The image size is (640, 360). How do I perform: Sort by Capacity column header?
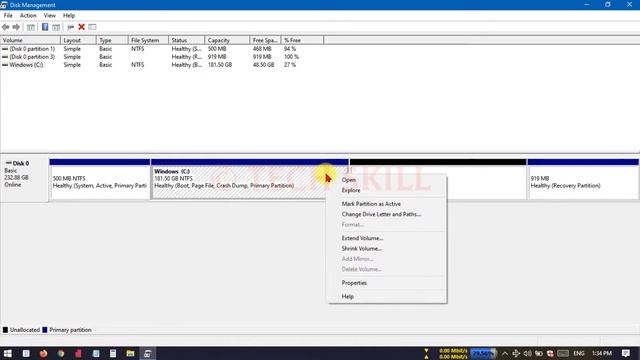227,40
